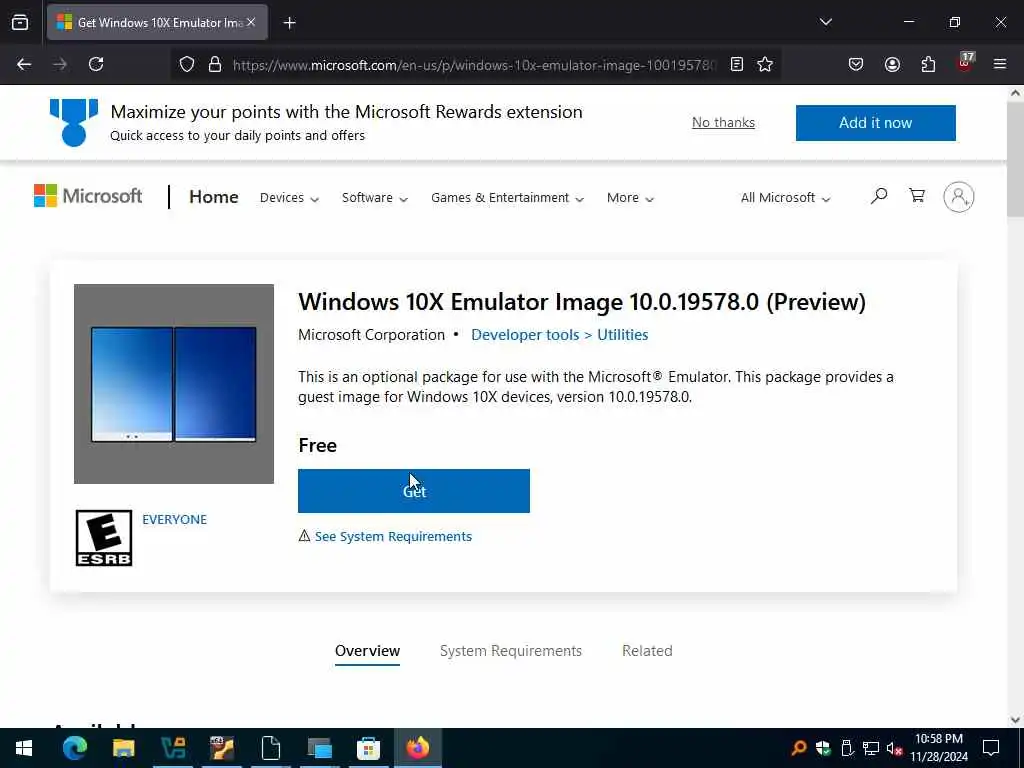List all tabs with the chevron

click(825, 22)
